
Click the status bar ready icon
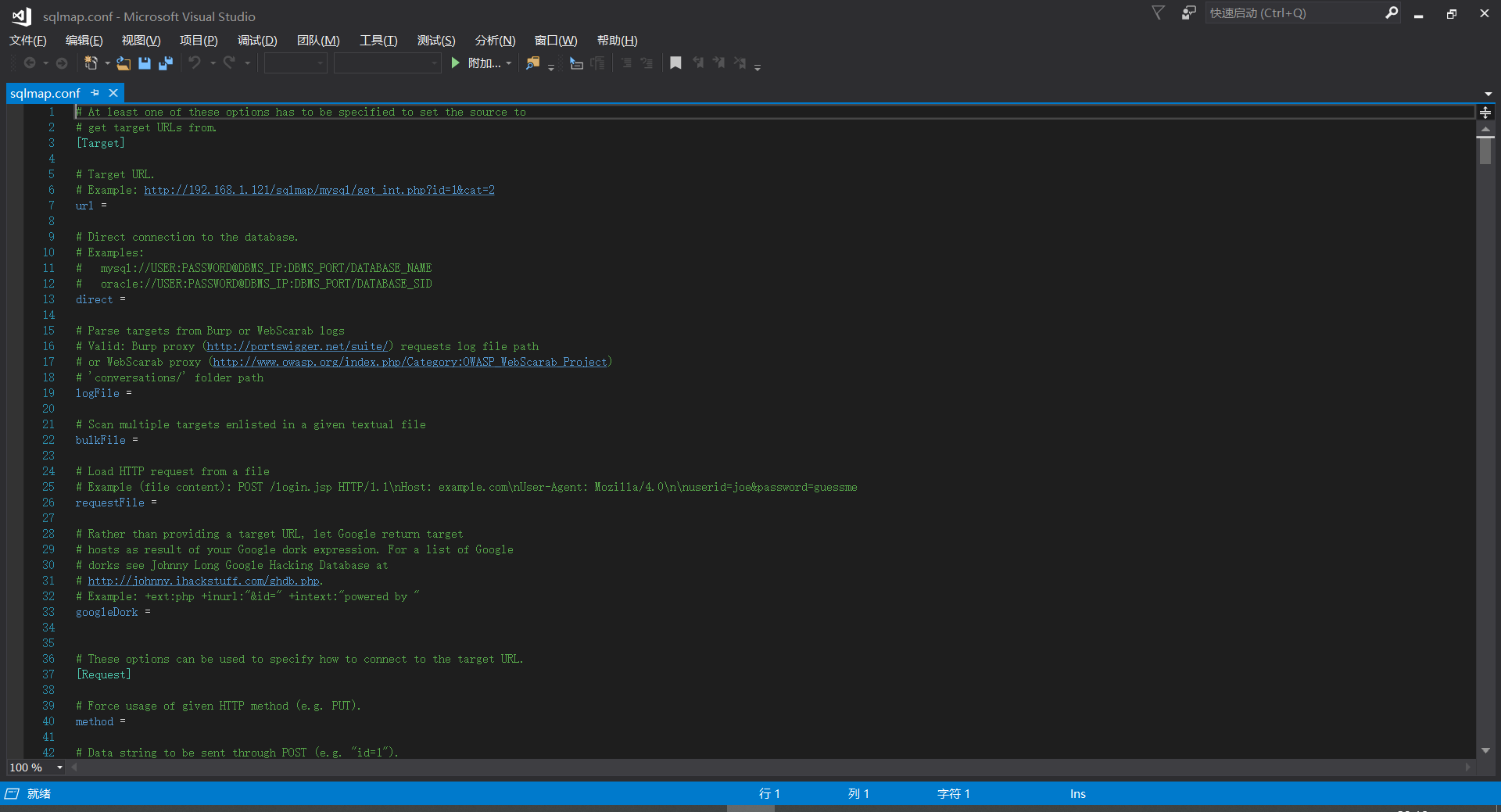click(12, 794)
